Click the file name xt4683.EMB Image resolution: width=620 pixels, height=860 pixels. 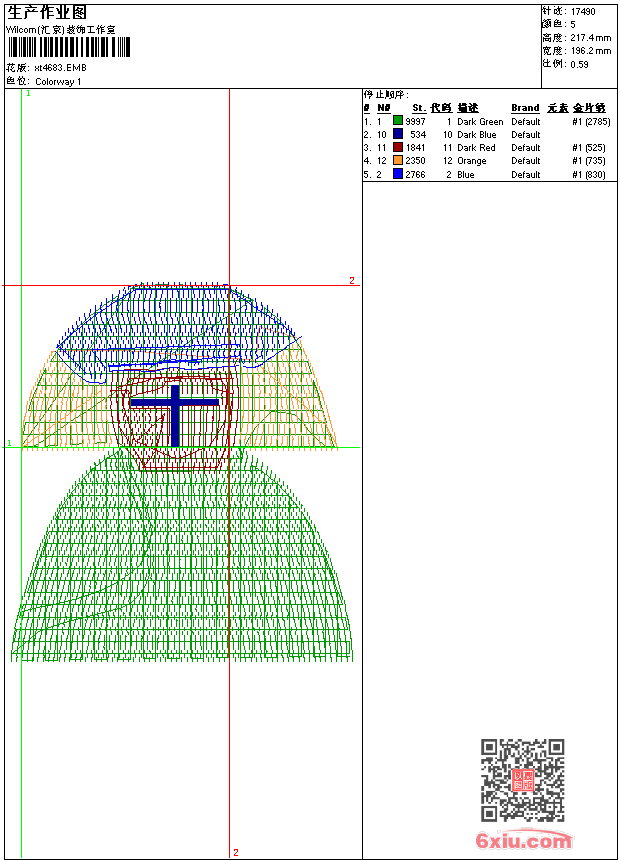60,68
